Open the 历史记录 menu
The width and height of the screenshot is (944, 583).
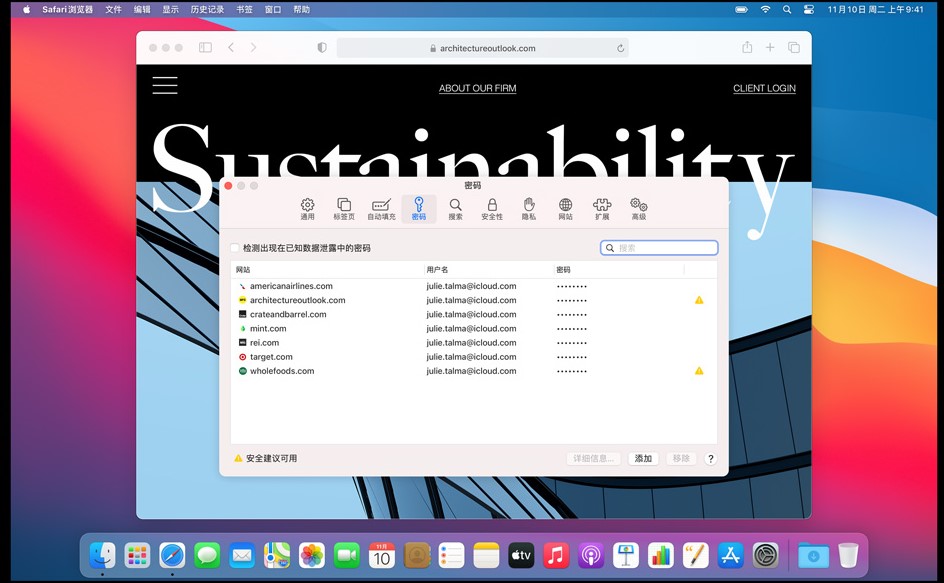(207, 9)
